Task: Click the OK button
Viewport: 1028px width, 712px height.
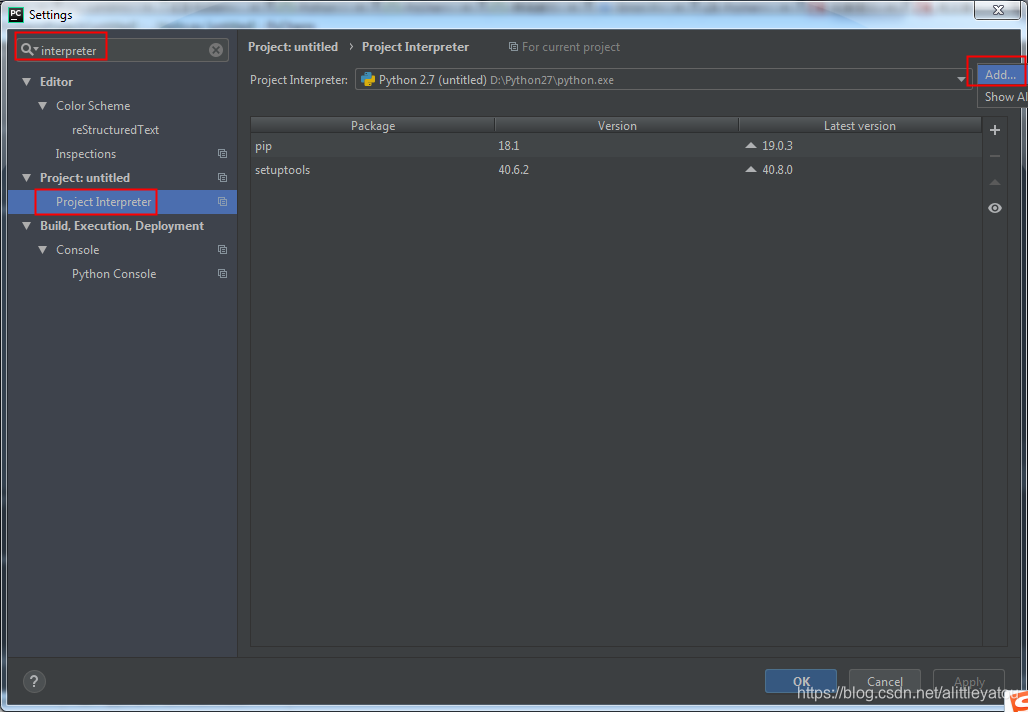Action: pyautogui.click(x=801, y=681)
